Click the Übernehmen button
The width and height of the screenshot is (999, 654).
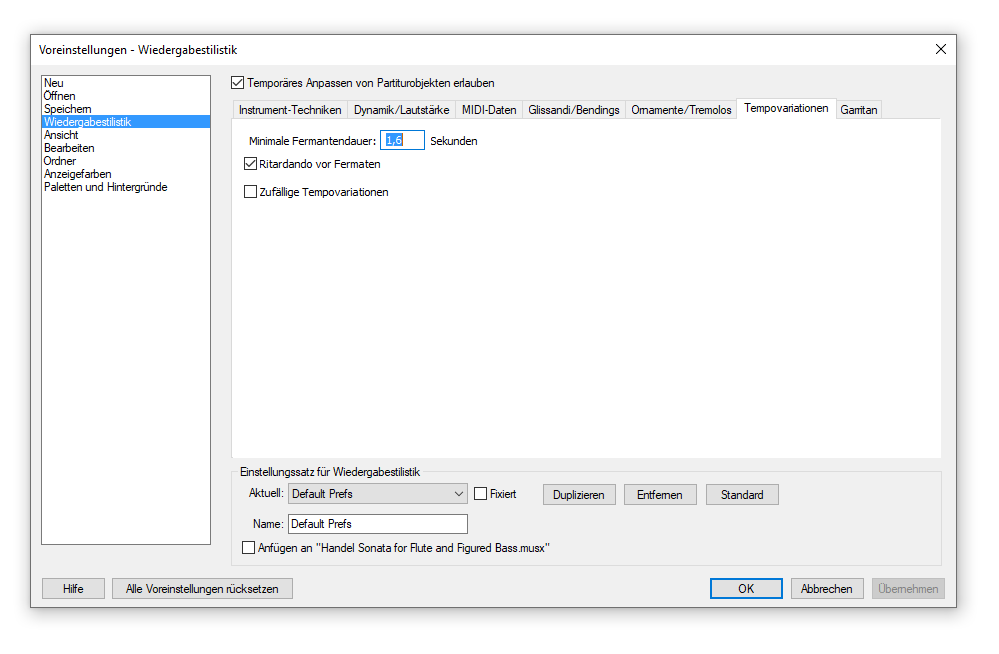pos(908,588)
